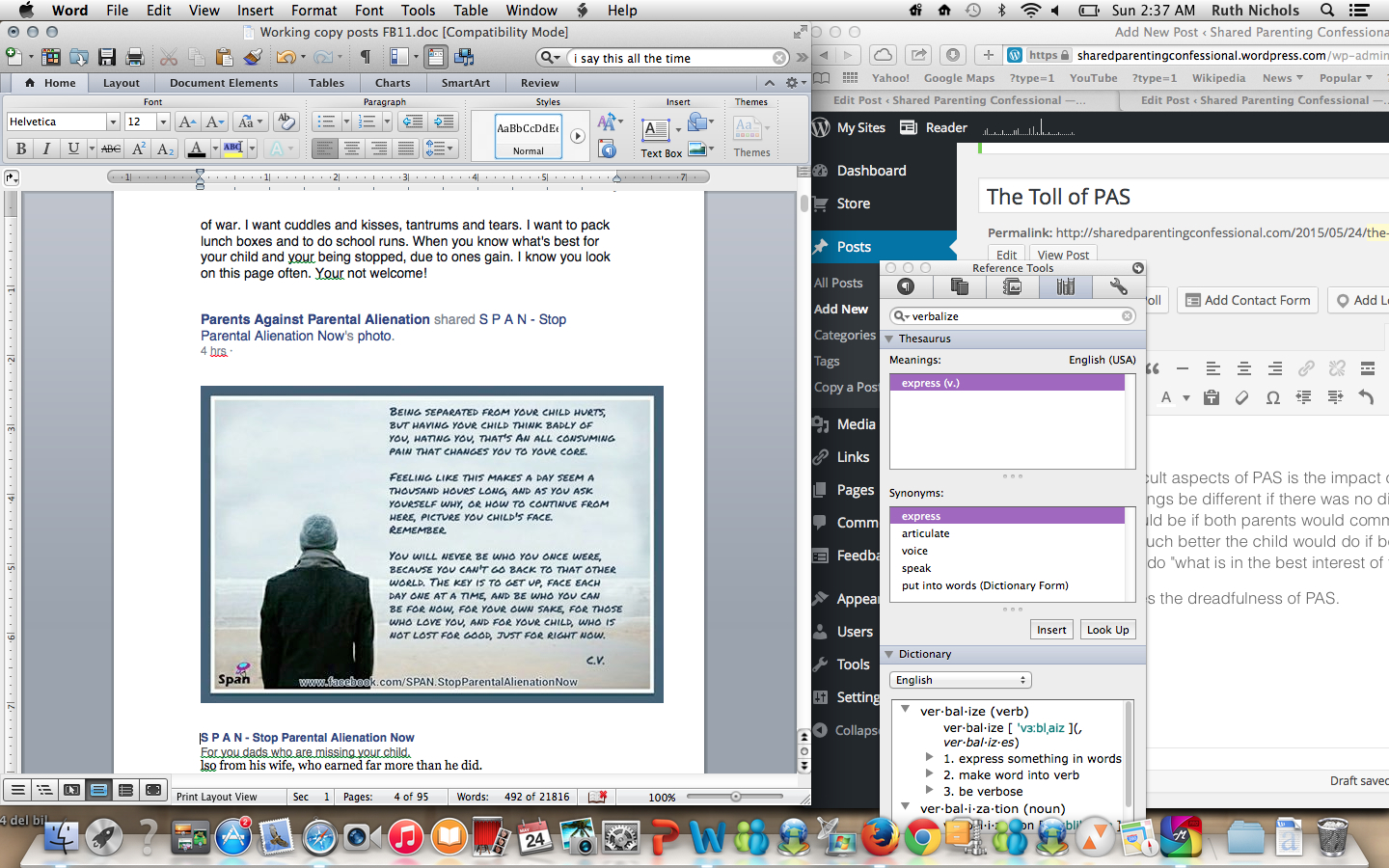Open the Helvetica font name dropdown
1389x868 pixels.
click(x=113, y=122)
